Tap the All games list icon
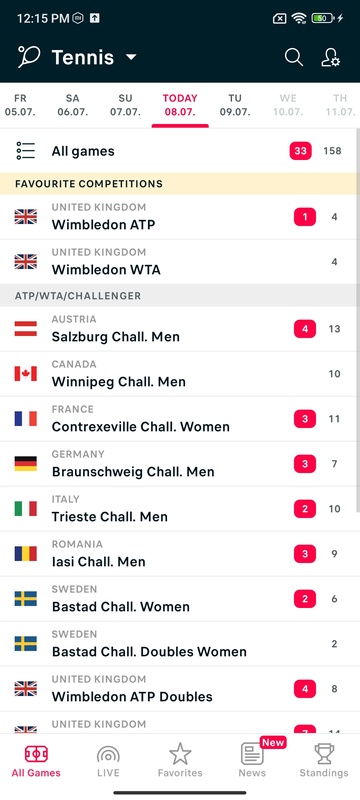The image size is (360, 800). (25, 151)
